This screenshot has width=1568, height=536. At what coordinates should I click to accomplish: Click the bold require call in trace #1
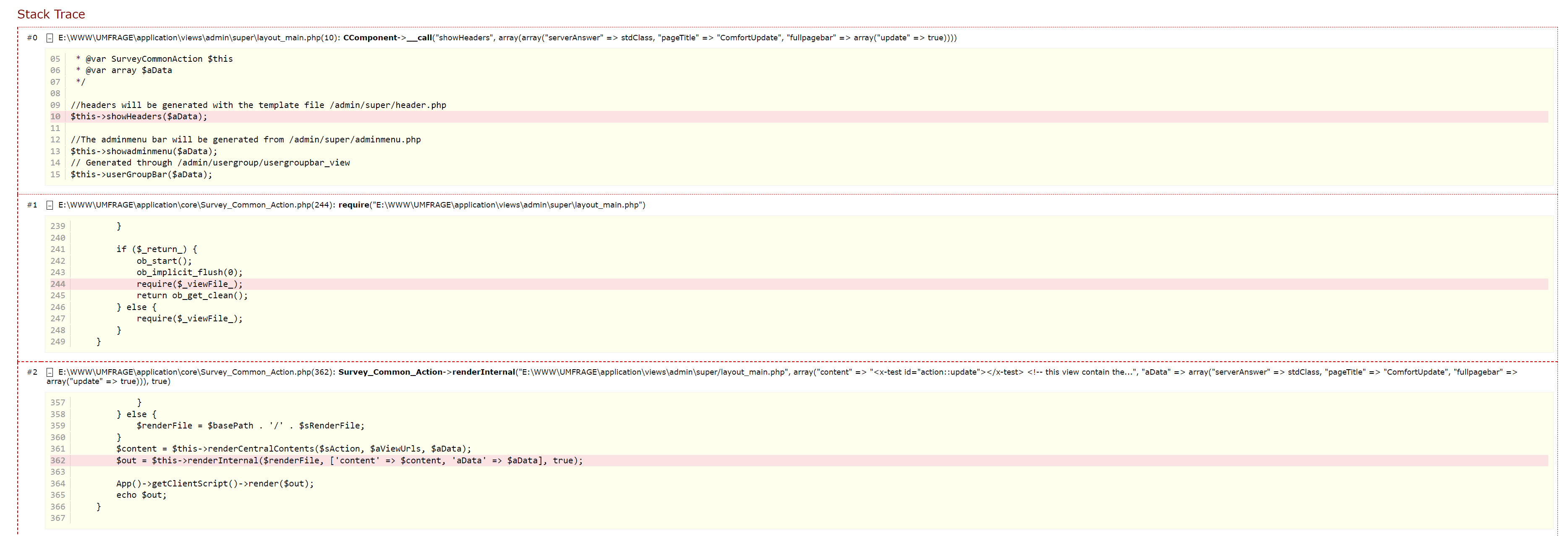(x=354, y=205)
